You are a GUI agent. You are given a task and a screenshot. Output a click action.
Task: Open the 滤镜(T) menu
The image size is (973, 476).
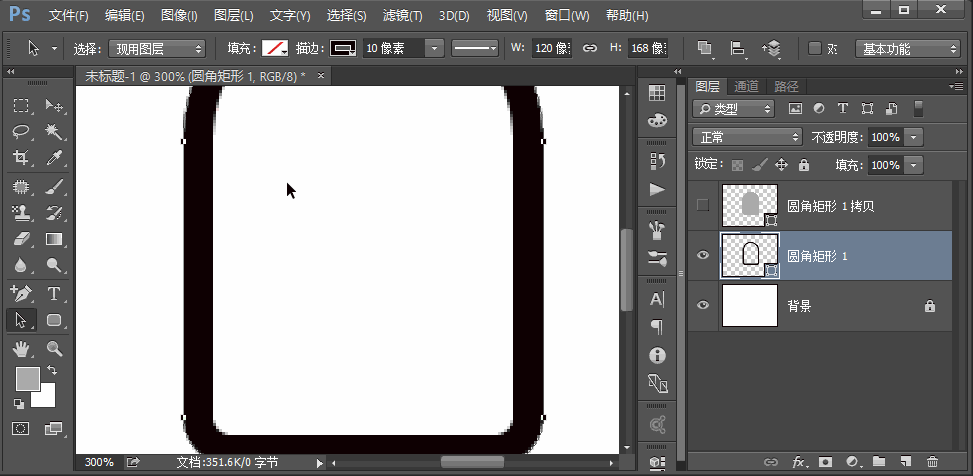[403, 16]
